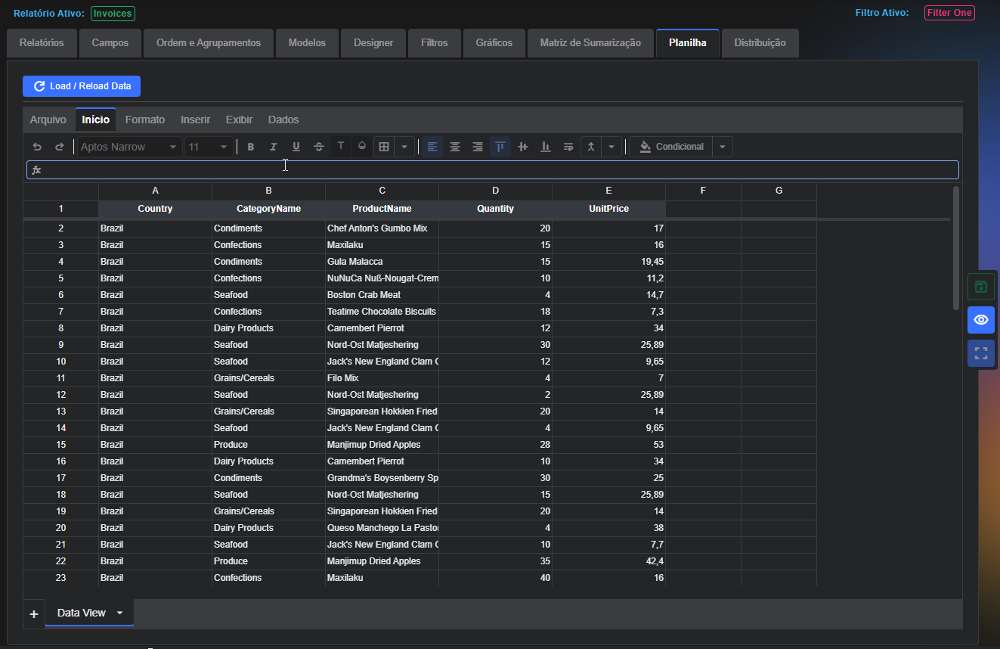Toggle underline formatting
The width and height of the screenshot is (1000, 649).
(x=296, y=147)
